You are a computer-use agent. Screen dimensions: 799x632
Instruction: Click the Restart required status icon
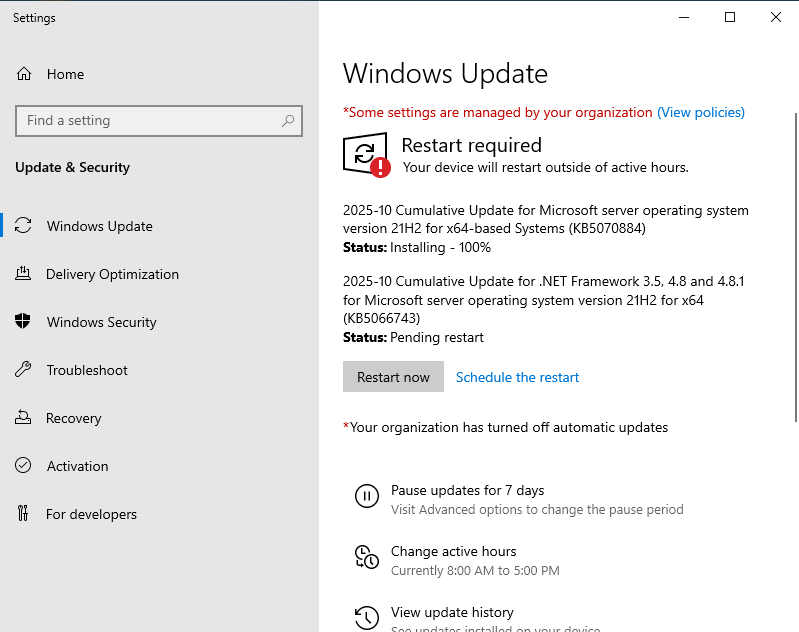click(367, 155)
